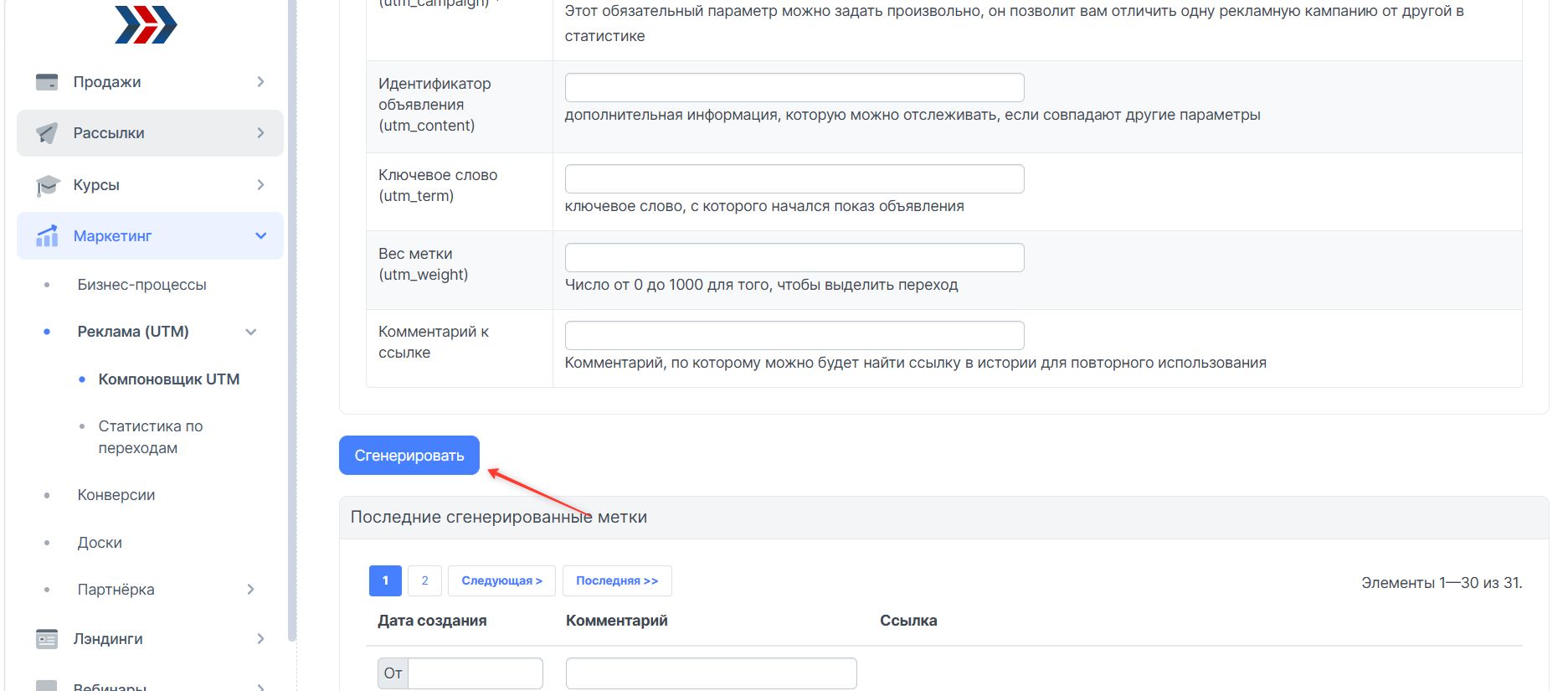Open Доски menu item

(x=100, y=543)
